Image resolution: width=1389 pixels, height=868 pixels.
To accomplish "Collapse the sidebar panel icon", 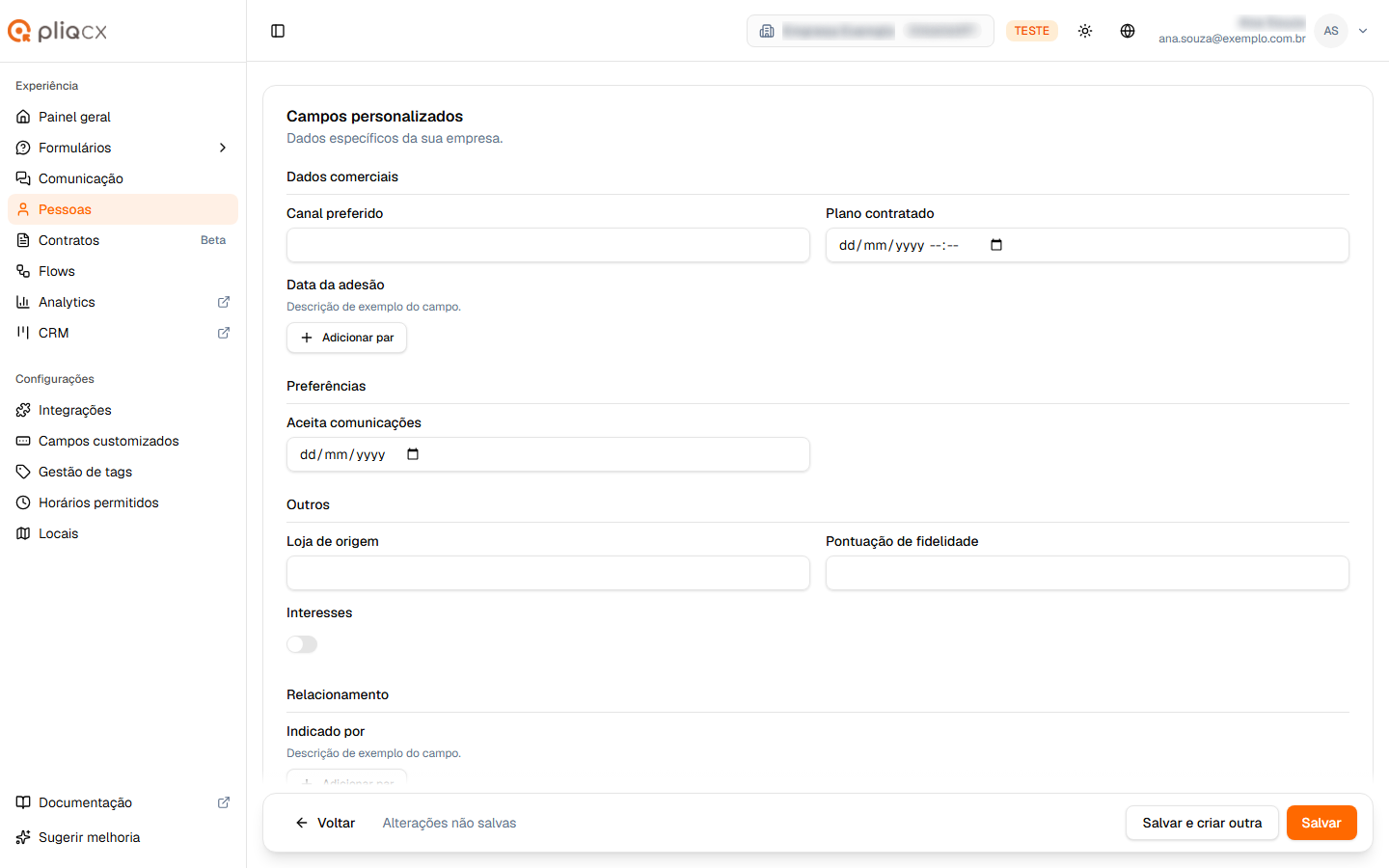I will coord(278,31).
